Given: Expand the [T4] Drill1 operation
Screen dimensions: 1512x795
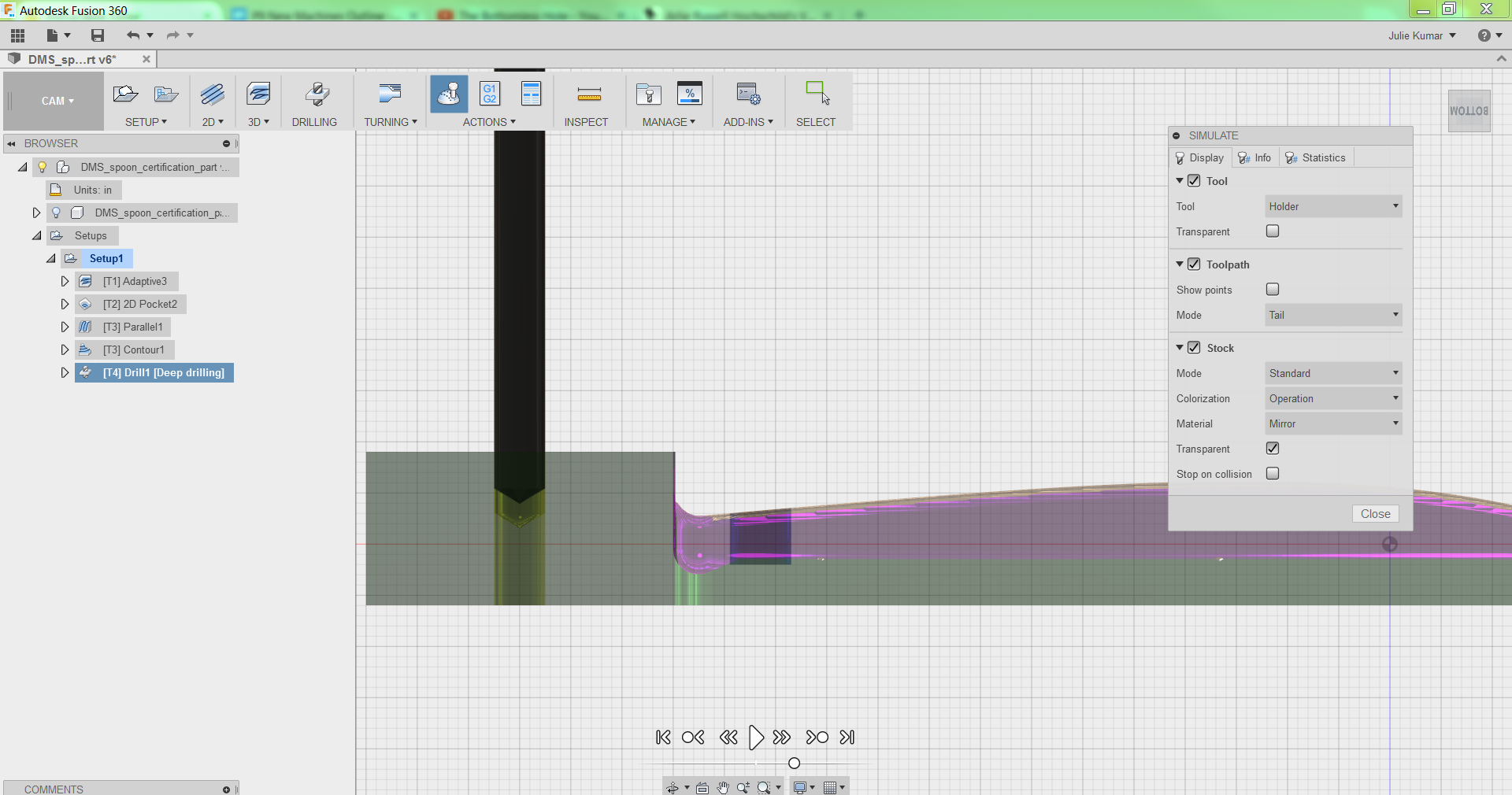Looking at the screenshot, I should pyautogui.click(x=65, y=372).
